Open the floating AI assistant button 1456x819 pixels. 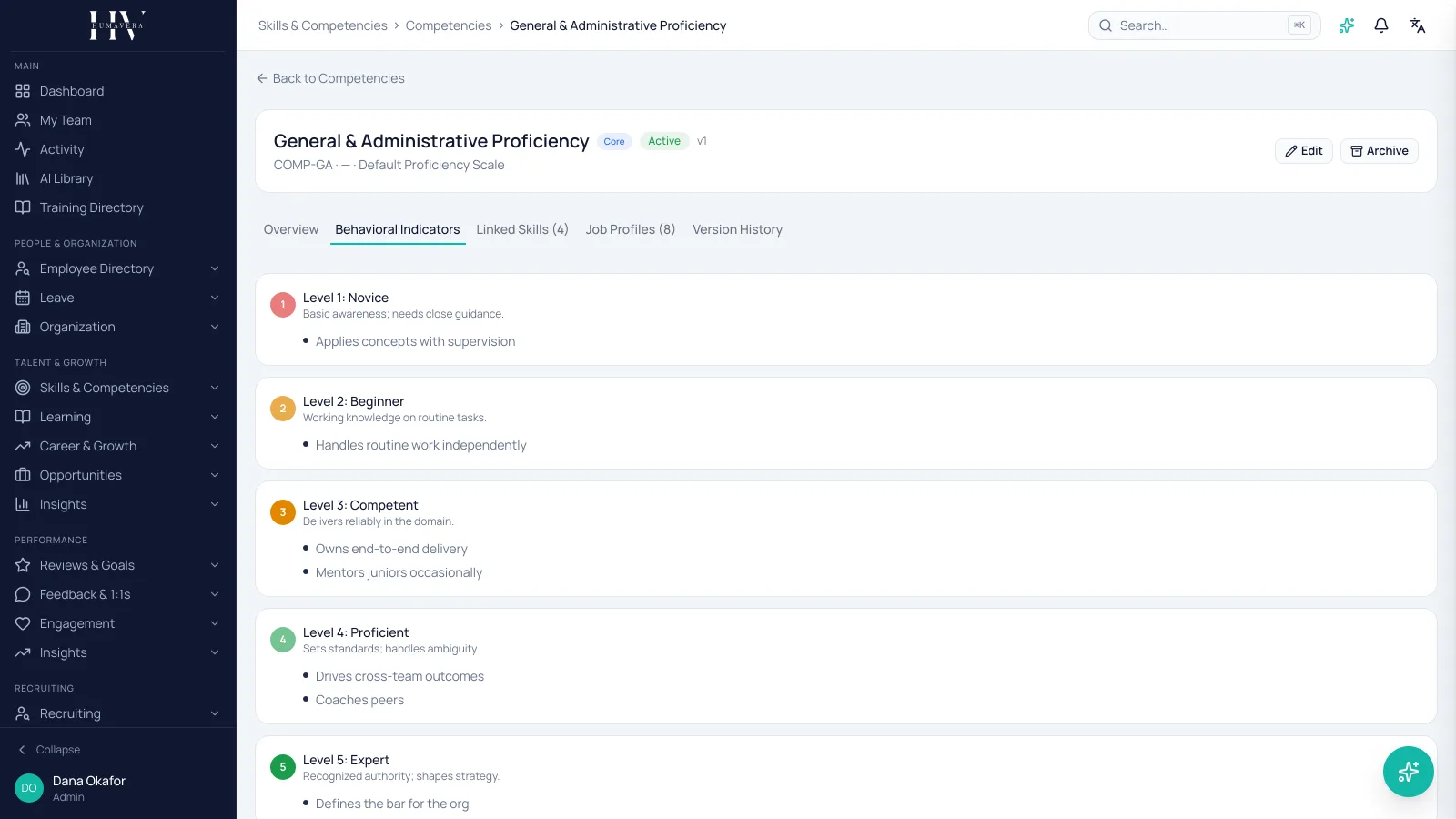[1409, 772]
